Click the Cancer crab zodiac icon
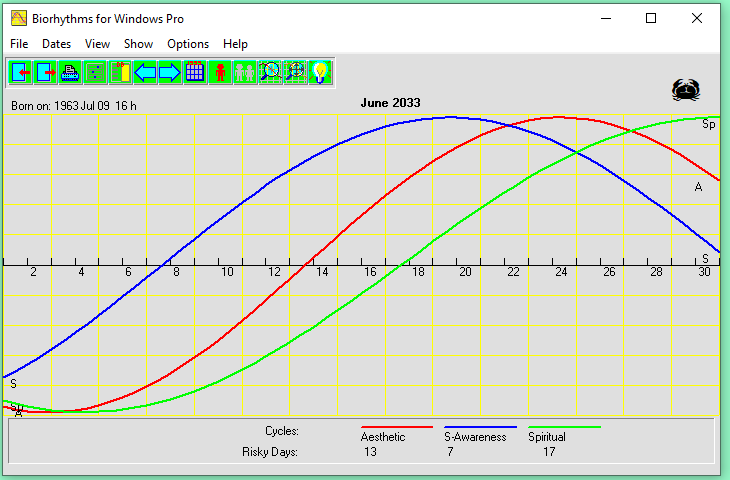This screenshot has height=480, width=730. point(686,90)
